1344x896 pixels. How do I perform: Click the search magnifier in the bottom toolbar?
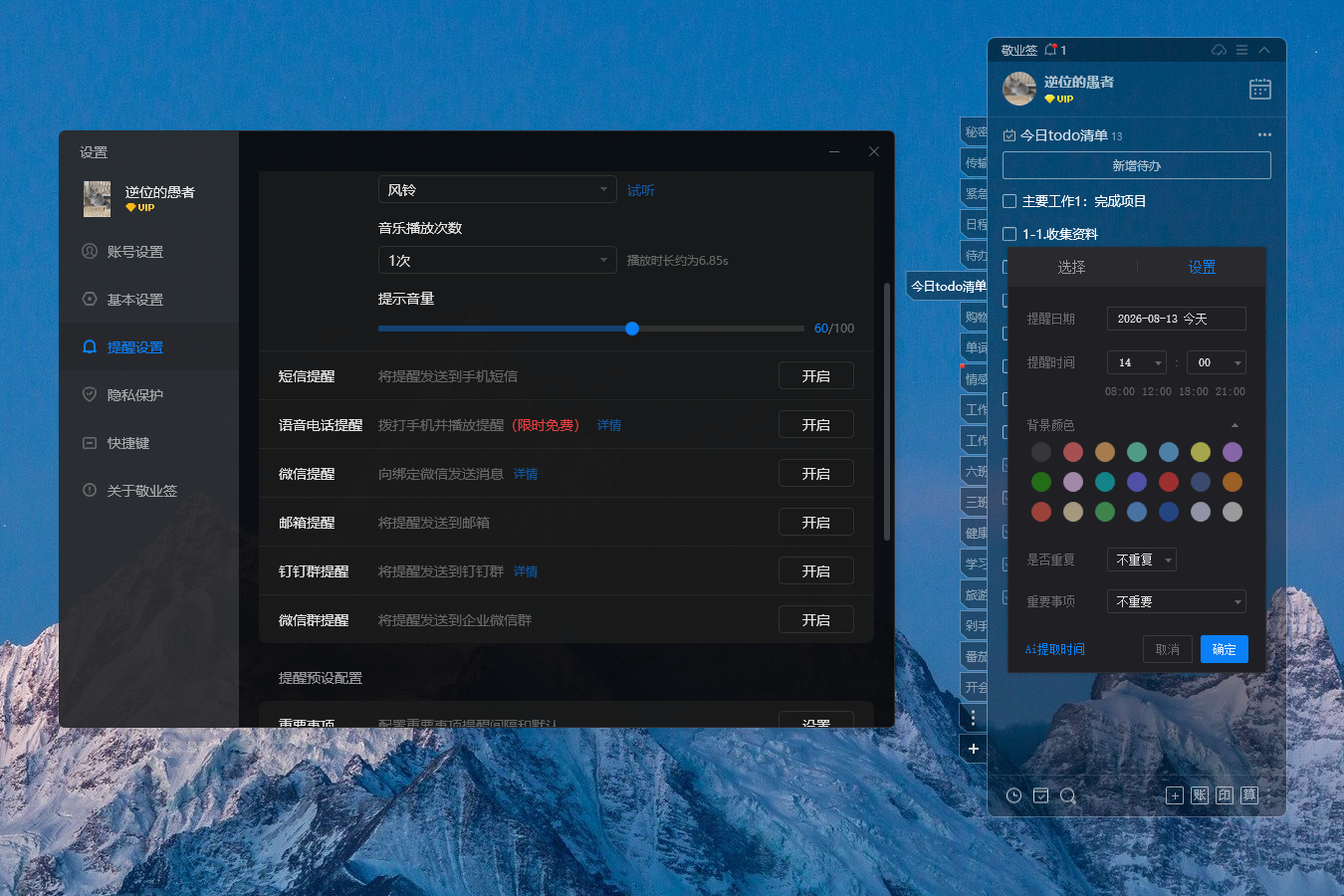tap(1068, 795)
